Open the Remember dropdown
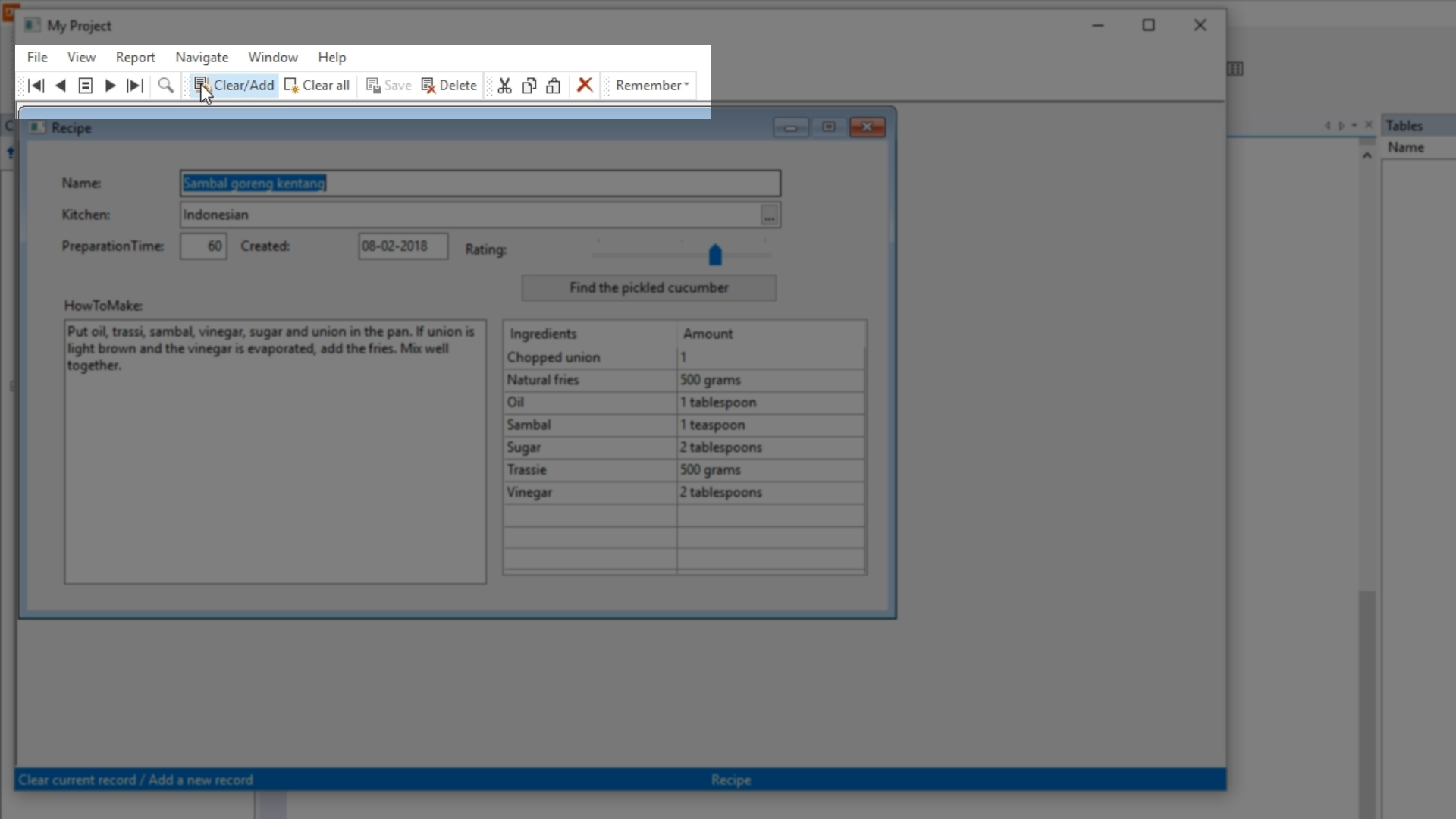This screenshot has height=819, width=1456. tap(652, 86)
